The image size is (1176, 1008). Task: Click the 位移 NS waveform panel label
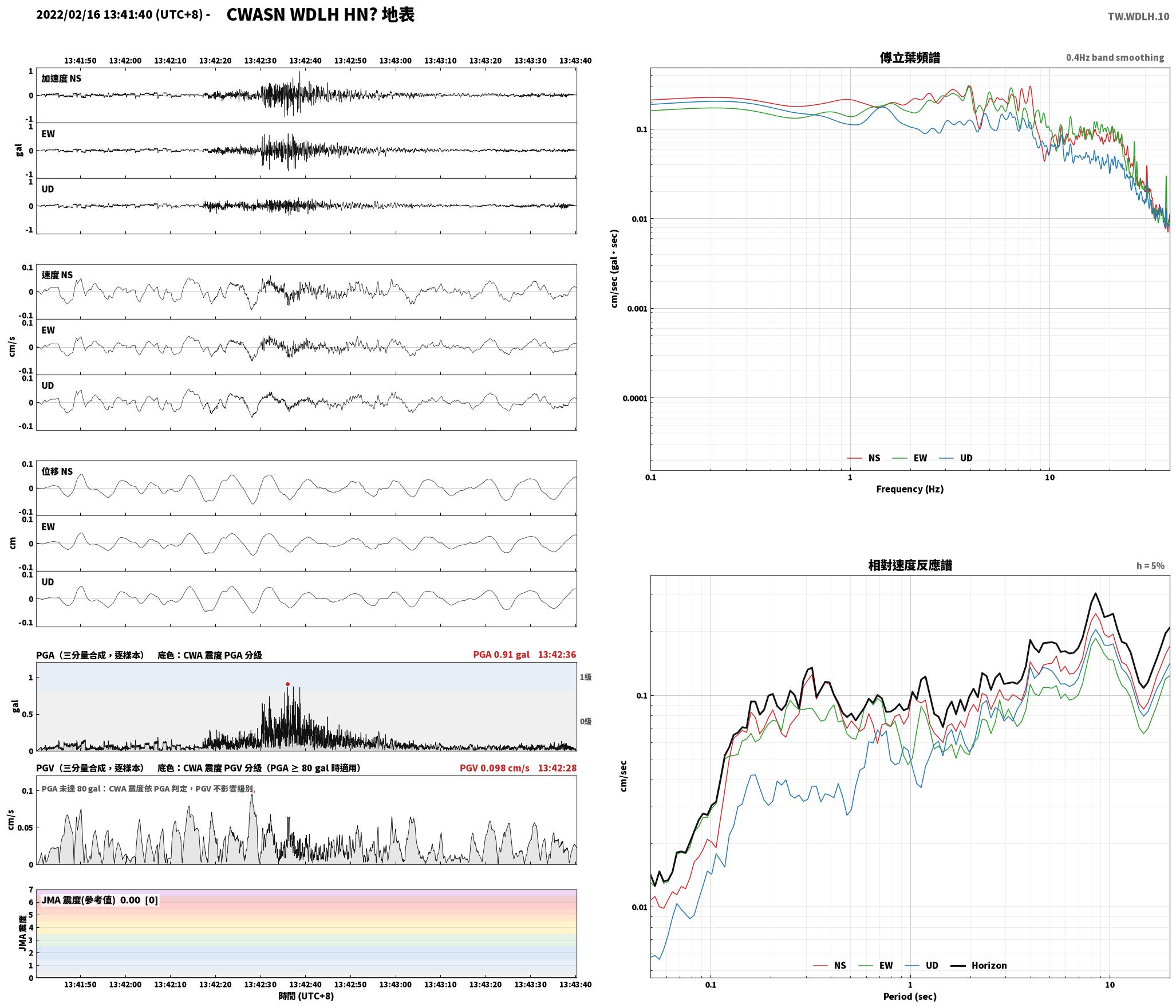[57, 471]
